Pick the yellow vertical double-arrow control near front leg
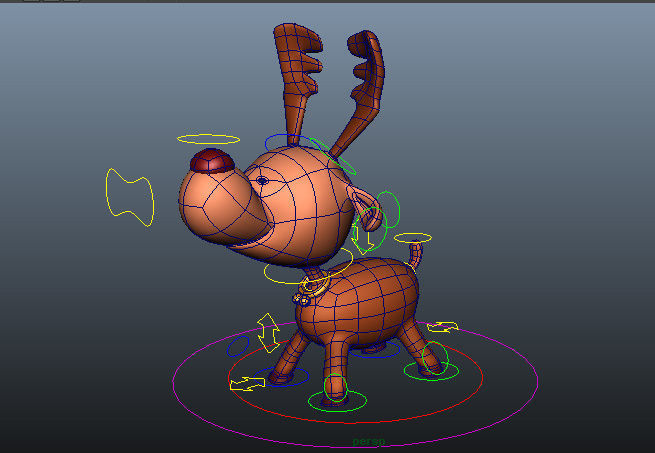 point(268,333)
